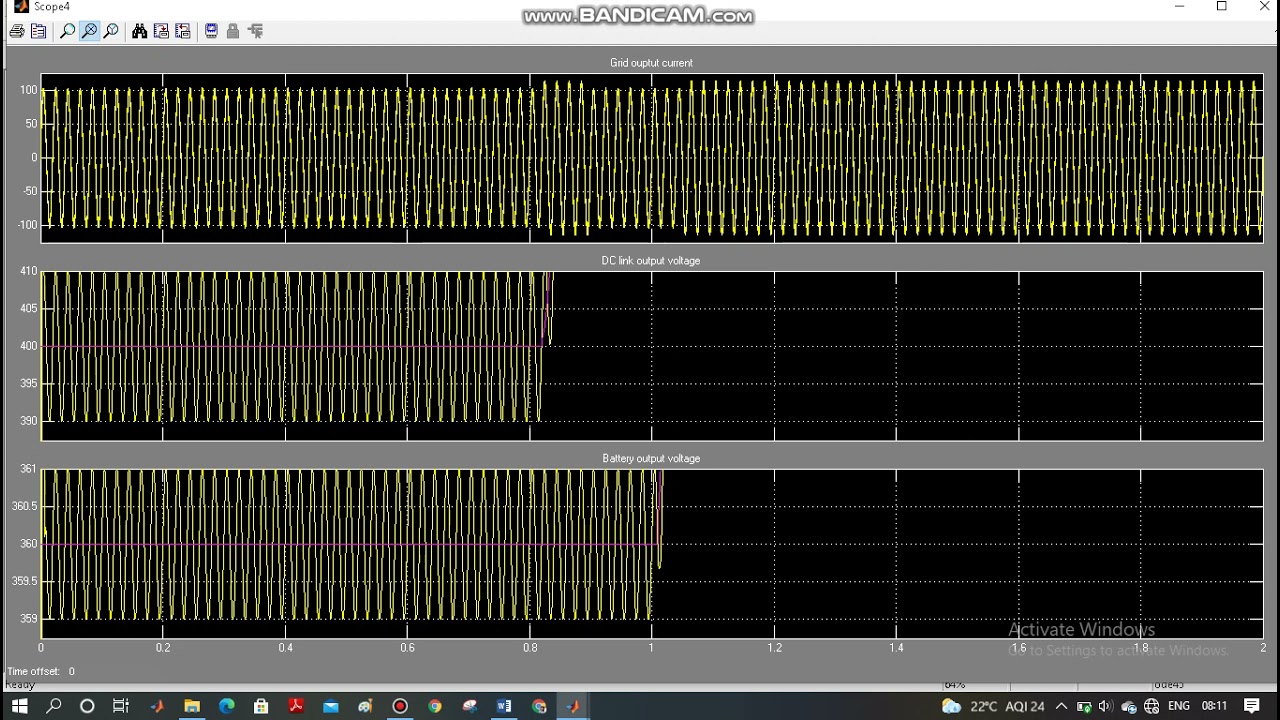
Task: Click the 400 label on DC link axis
Action: (x=28, y=346)
